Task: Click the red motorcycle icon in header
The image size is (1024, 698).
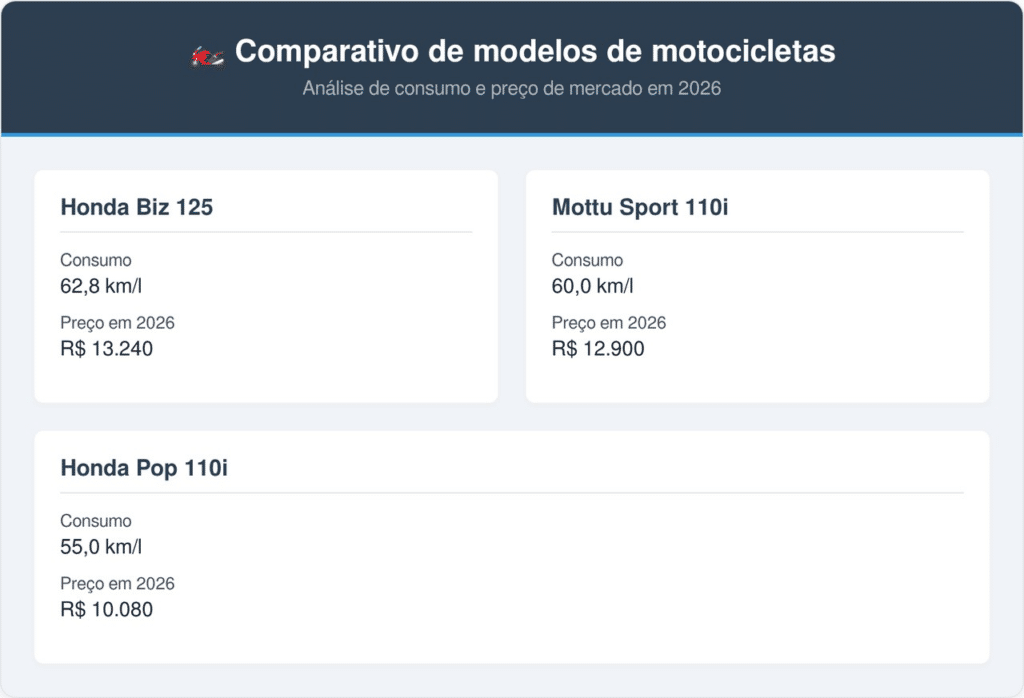Action: click(x=207, y=57)
